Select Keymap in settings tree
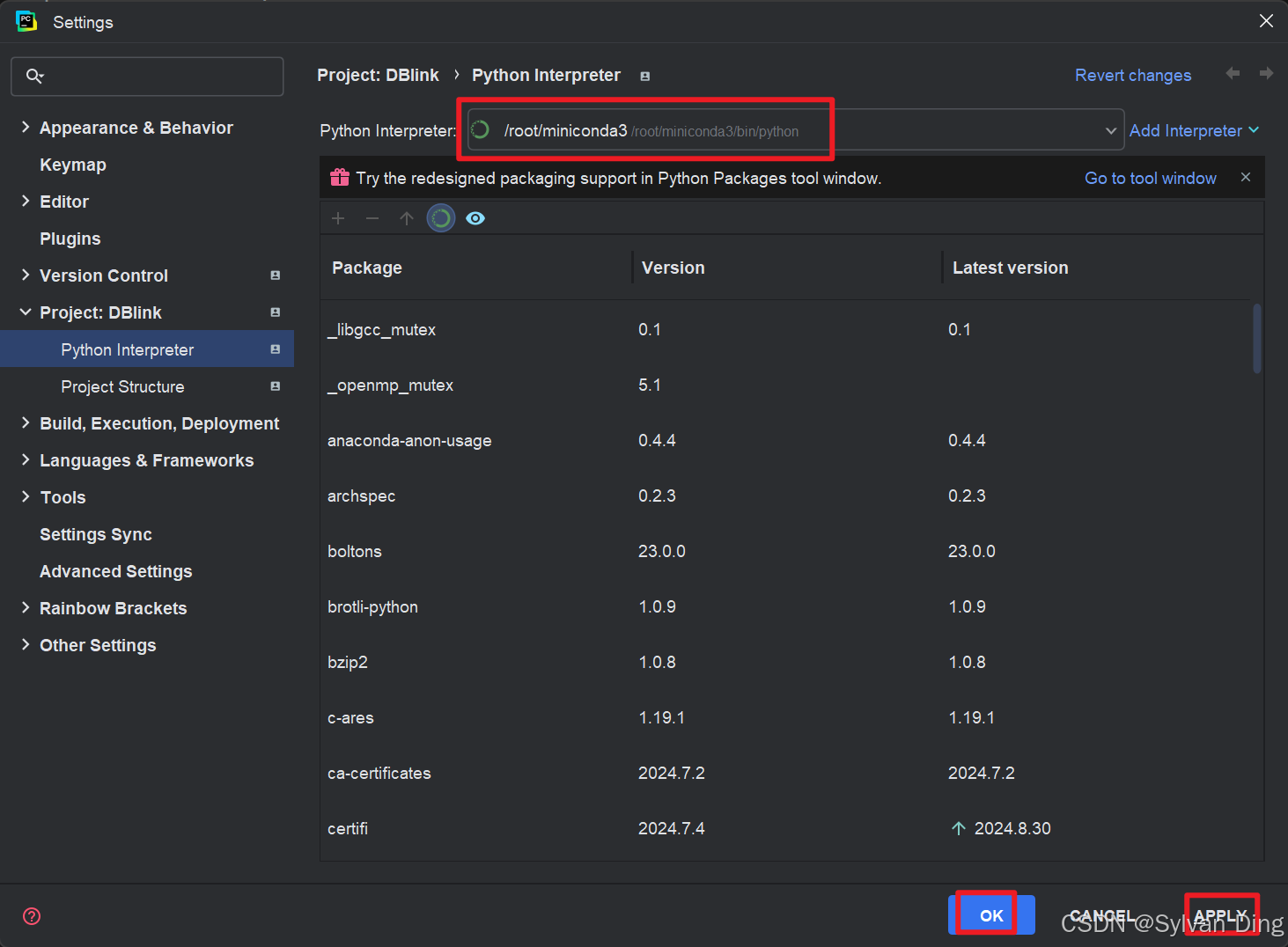1288x947 pixels. click(73, 165)
